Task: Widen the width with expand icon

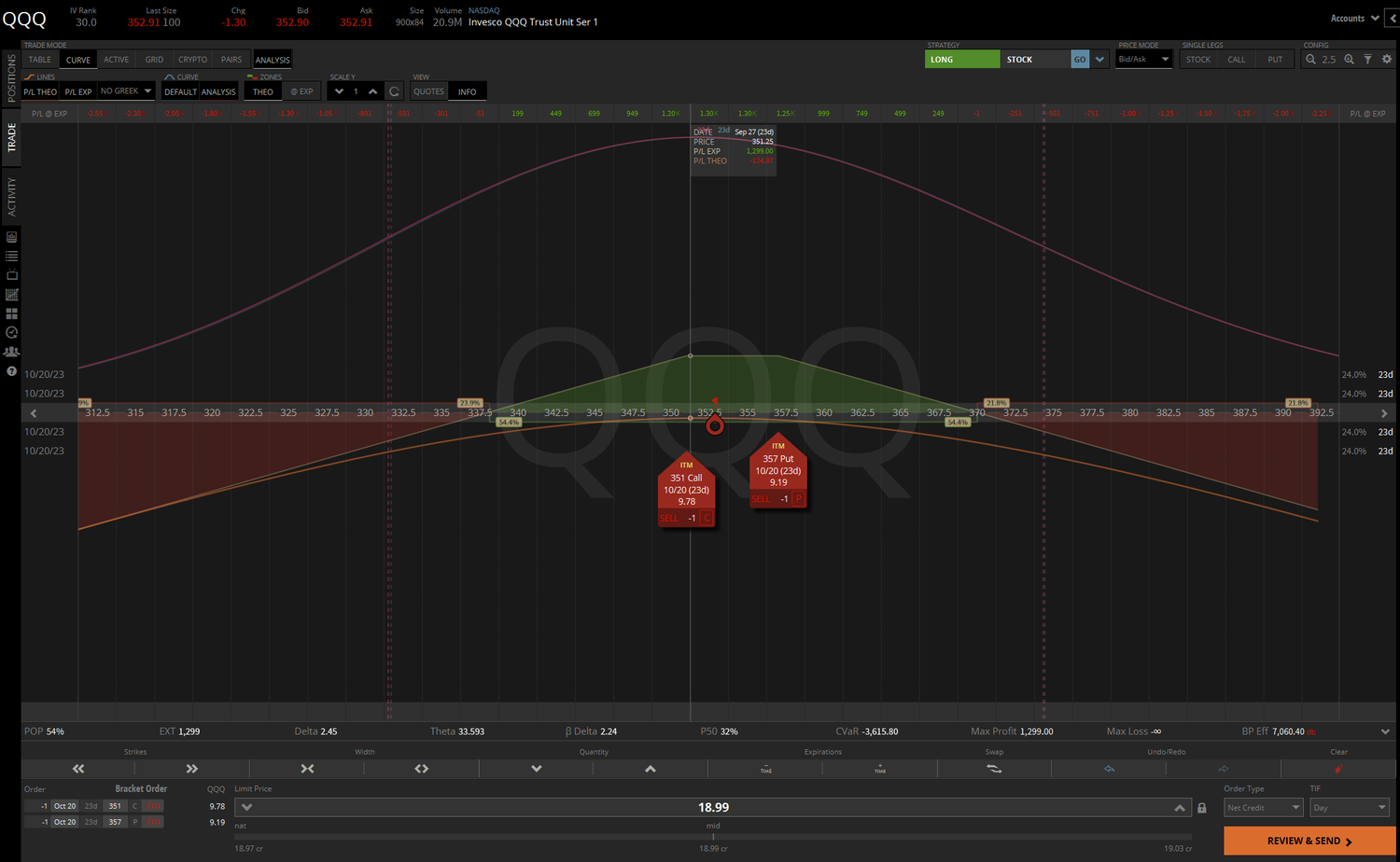Action: (422, 769)
